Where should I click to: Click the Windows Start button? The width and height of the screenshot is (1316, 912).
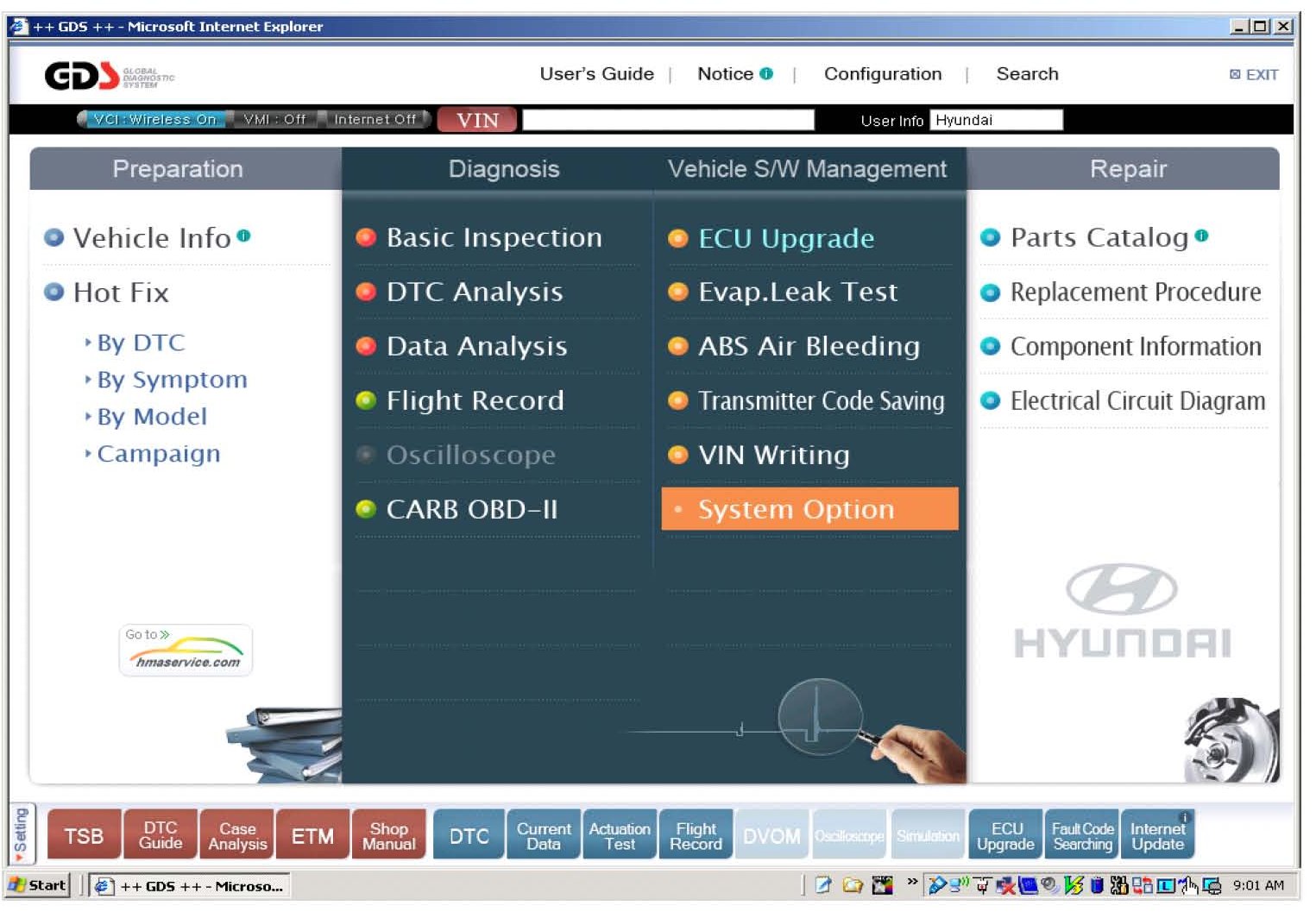tap(38, 885)
